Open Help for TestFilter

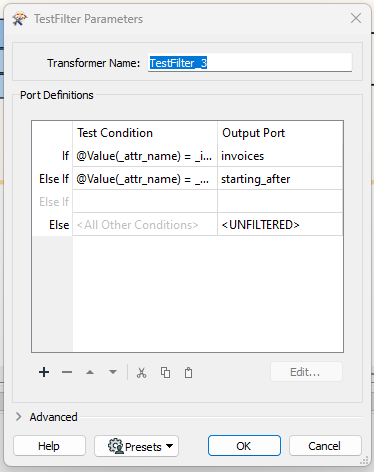[49, 446]
